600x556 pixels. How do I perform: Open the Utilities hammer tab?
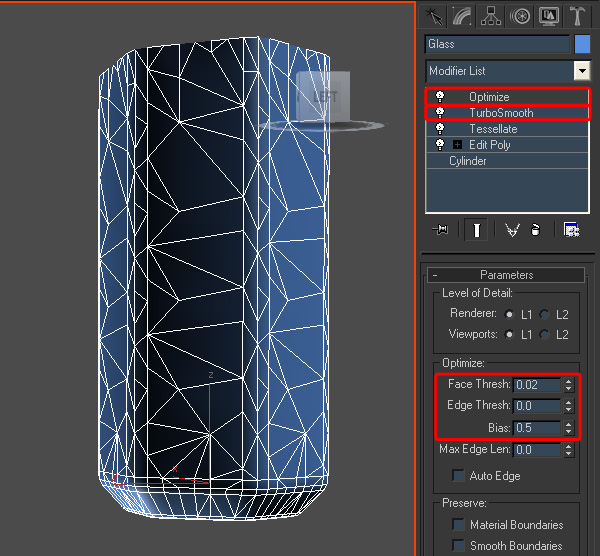[577, 16]
